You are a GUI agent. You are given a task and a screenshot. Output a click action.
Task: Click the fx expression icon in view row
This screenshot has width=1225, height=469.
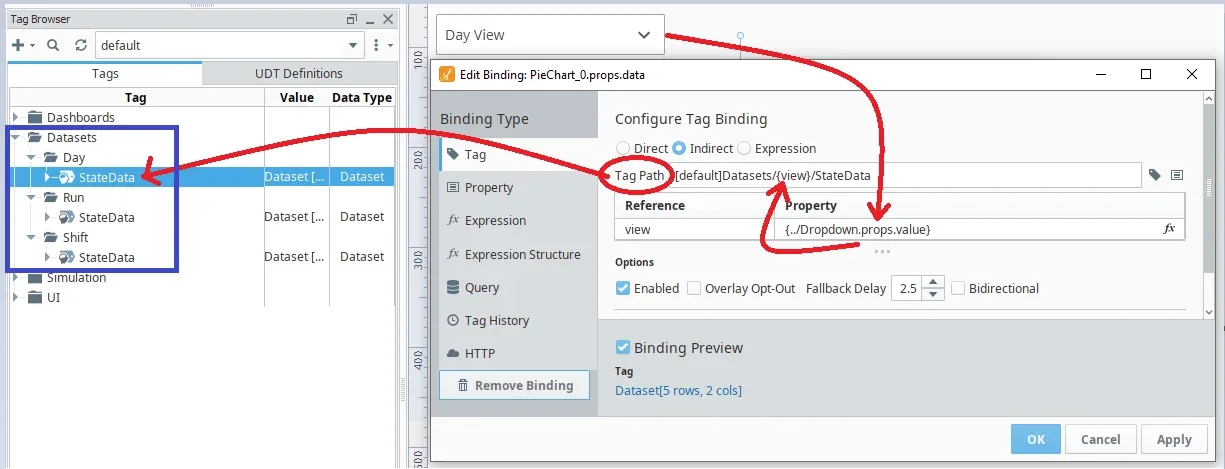[x=1169, y=229]
